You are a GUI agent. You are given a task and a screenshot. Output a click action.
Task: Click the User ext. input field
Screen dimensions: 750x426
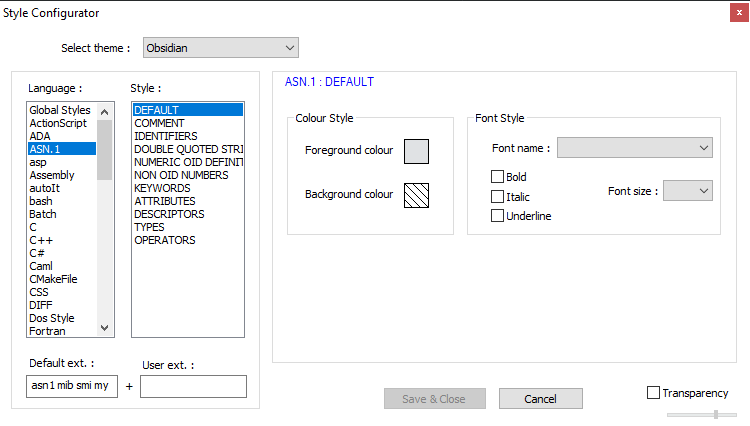[x=193, y=386]
